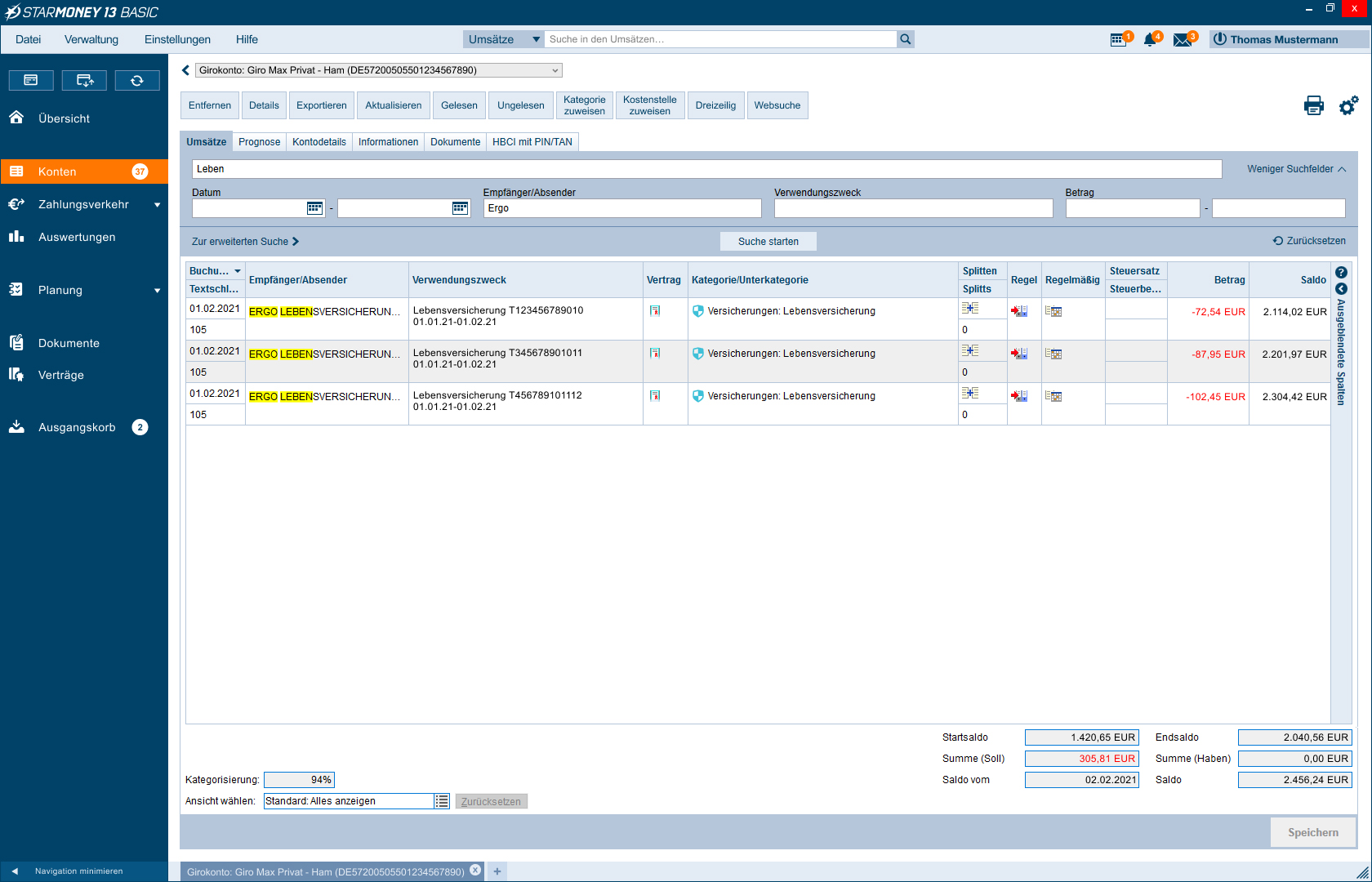Click the global Suche in den Umsätzen field
Screen dimensions: 1372x882
pos(720,39)
